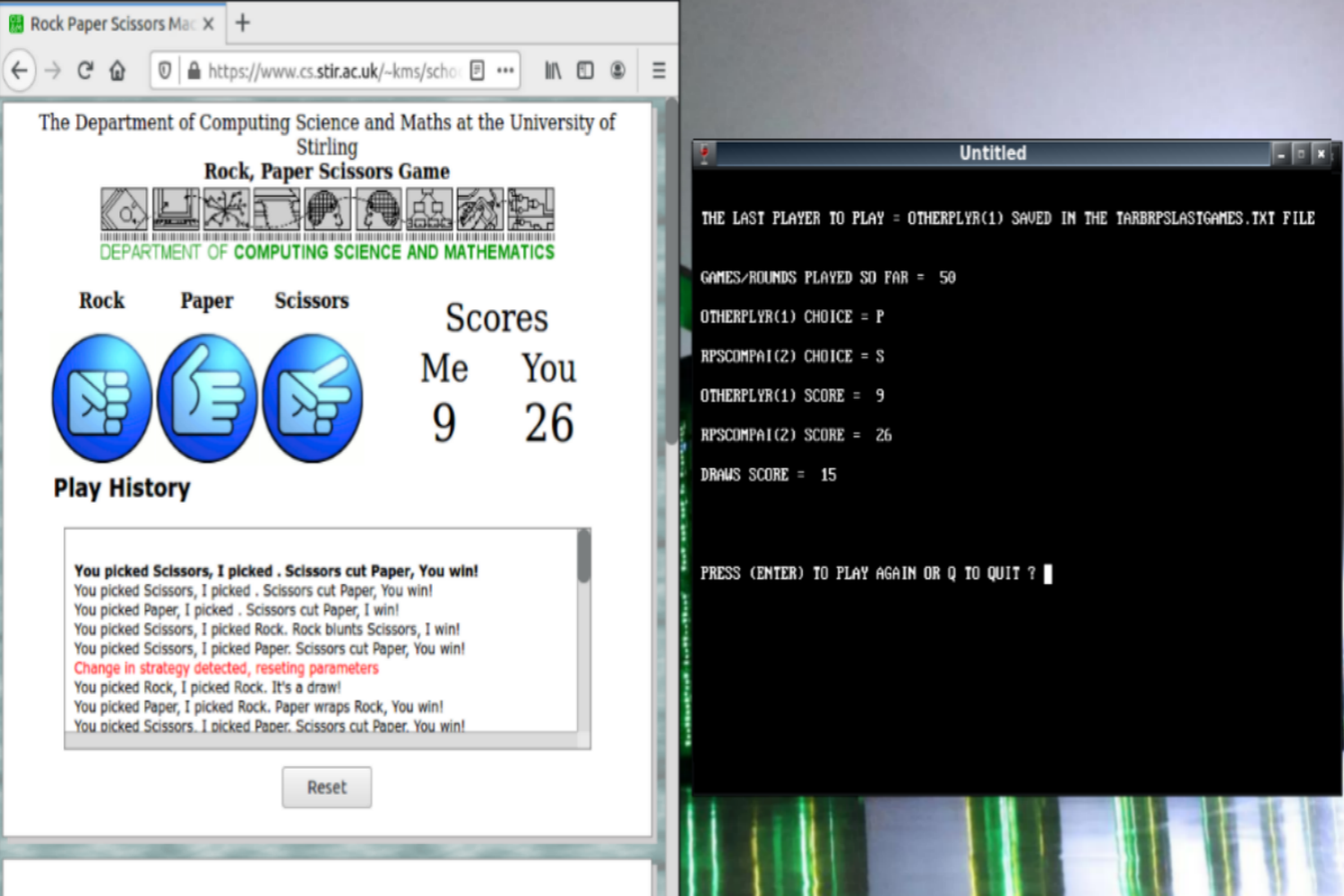
Task: Open the Untitled terminal window menu icon
Action: click(x=704, y=154)
